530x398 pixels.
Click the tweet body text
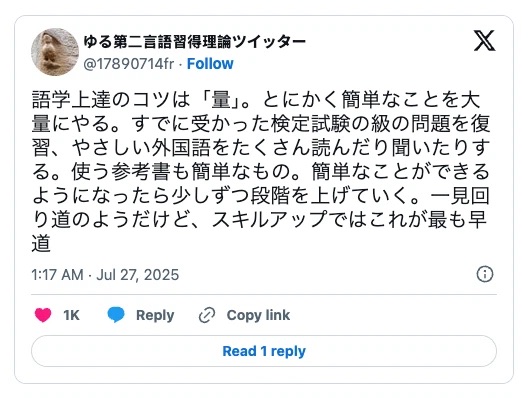261,171
